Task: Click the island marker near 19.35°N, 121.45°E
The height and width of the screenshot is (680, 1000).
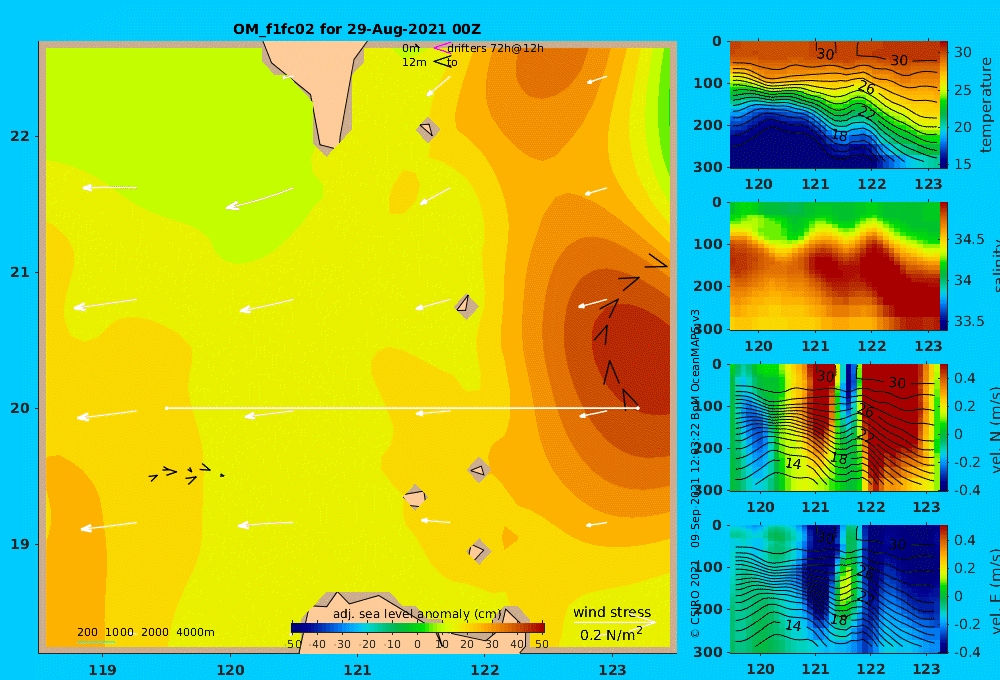Action: pos(415,497)
